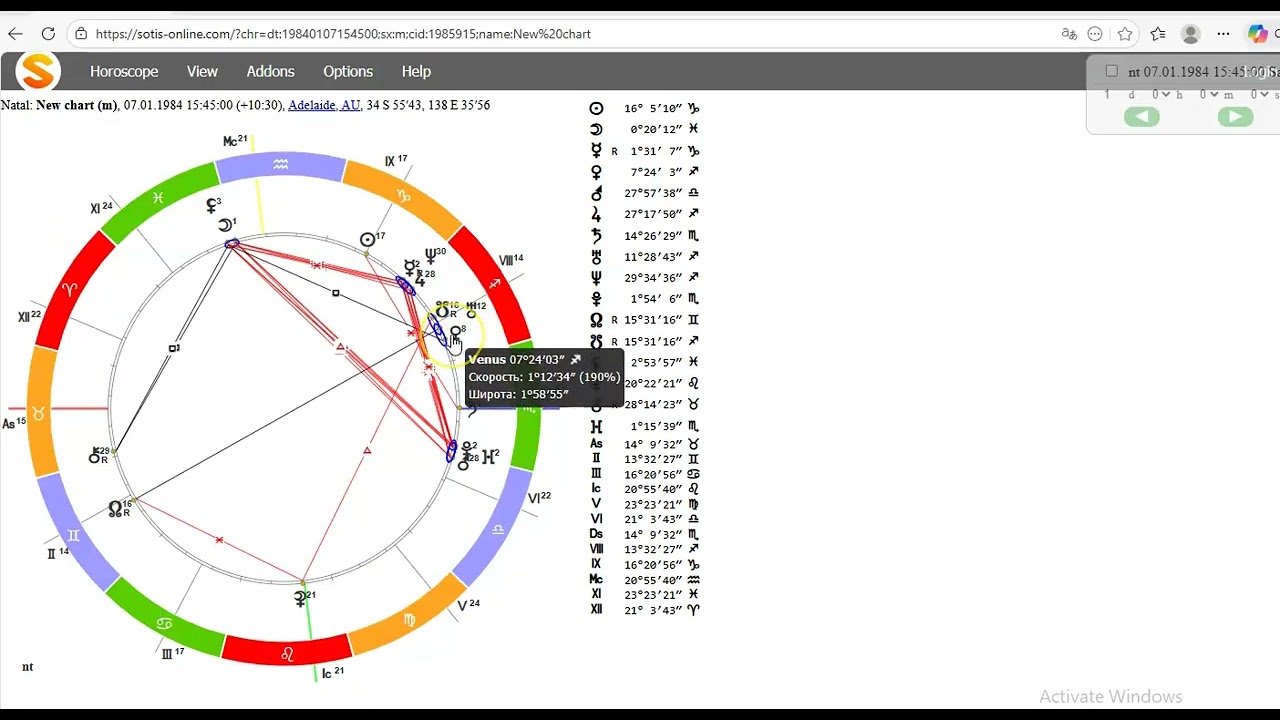Click the As 15 ascendant label
The image size is (1280, 720).
tap(14, 423)
